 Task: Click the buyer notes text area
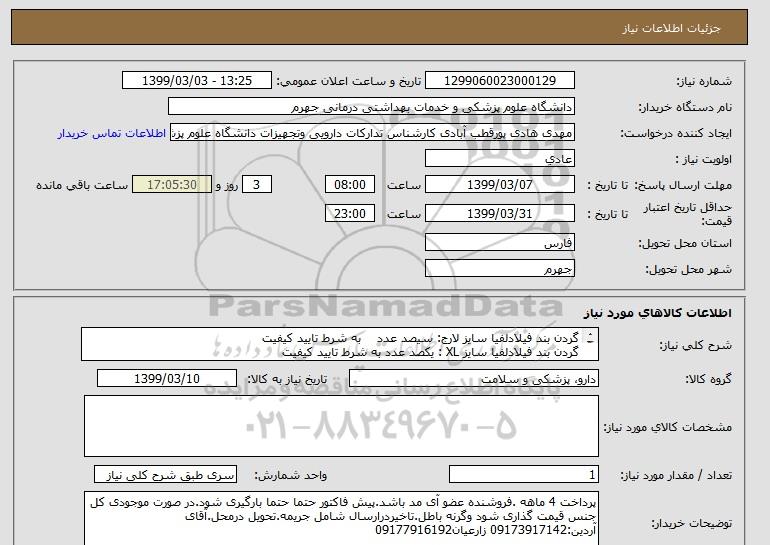tap(341, 518)
